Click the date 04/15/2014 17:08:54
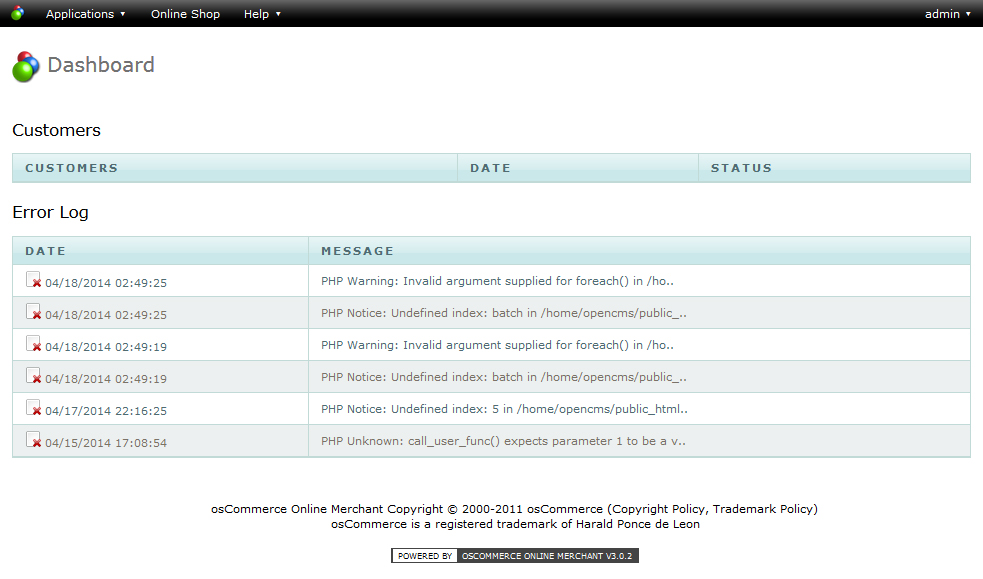 click(x=106, y=442)
